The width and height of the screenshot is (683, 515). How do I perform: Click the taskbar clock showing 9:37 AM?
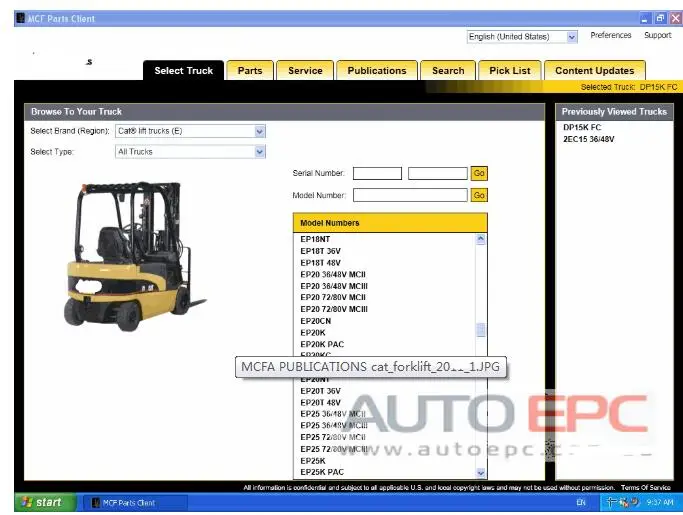[660, 503]
